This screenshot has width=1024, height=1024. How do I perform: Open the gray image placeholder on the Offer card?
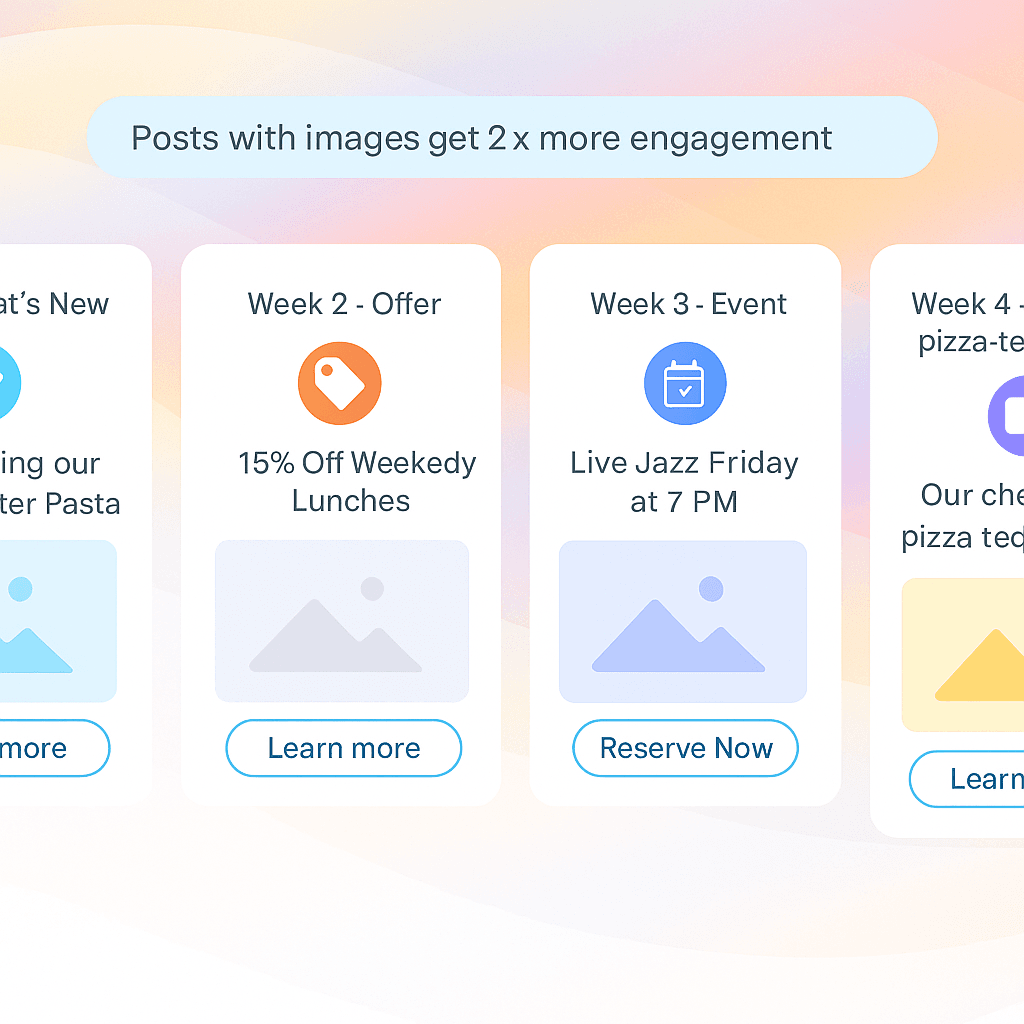(342, 621)
